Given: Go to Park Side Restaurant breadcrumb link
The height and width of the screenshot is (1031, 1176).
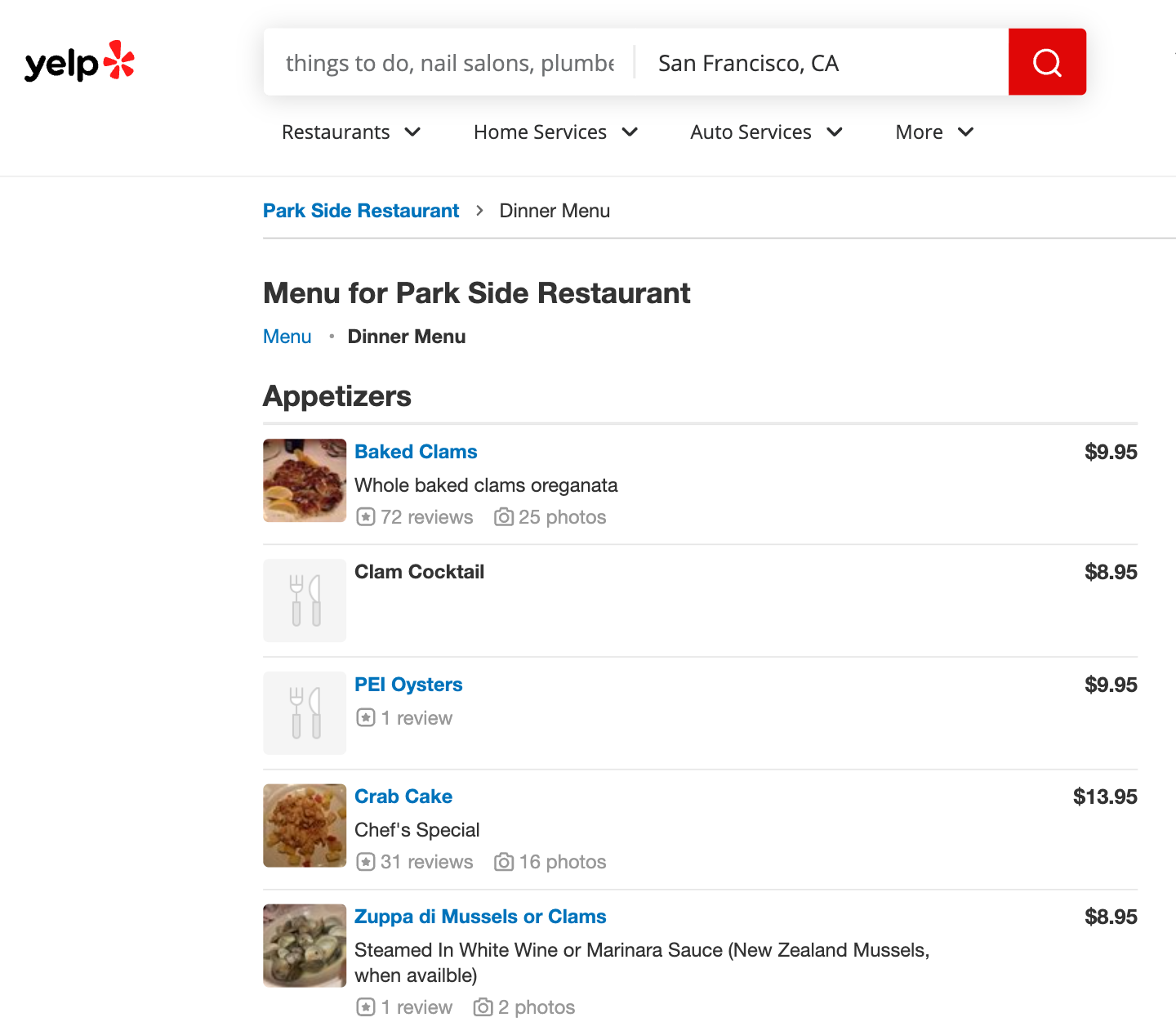Looking at the screenshot, I should click(x=361, y=211).
